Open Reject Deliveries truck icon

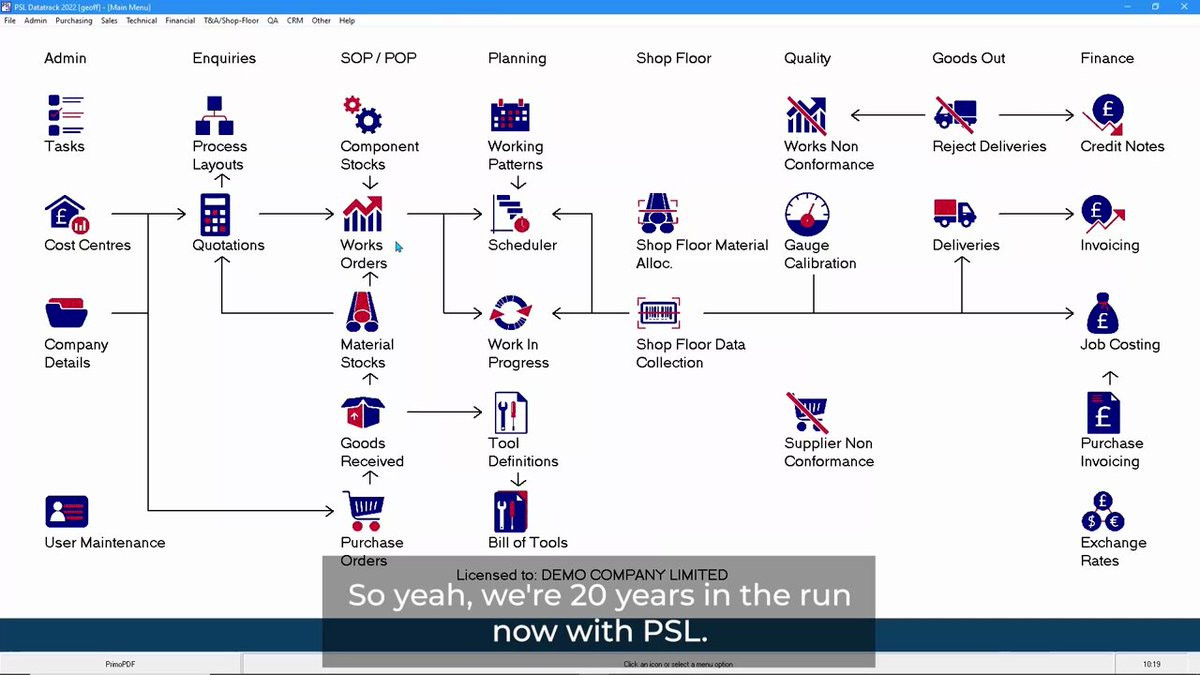pos(955,115)
